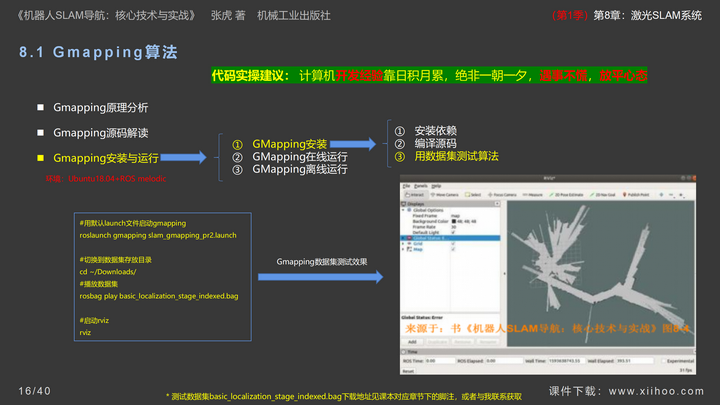Toggle the Default Light checkbox
Viewport: 720px width, 405px height.
[453, 232]
